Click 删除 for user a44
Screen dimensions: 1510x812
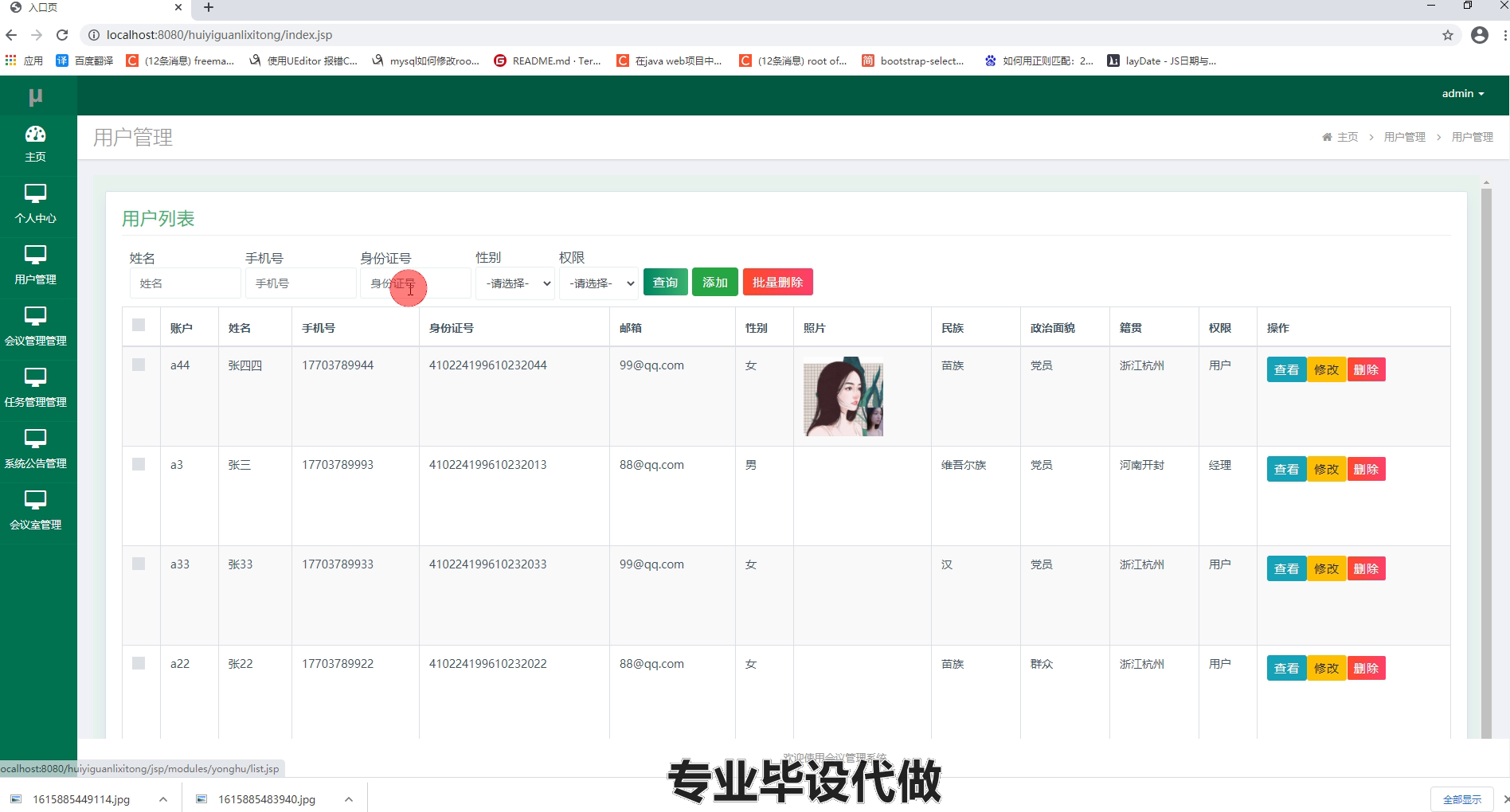(x=1366, y=369)
